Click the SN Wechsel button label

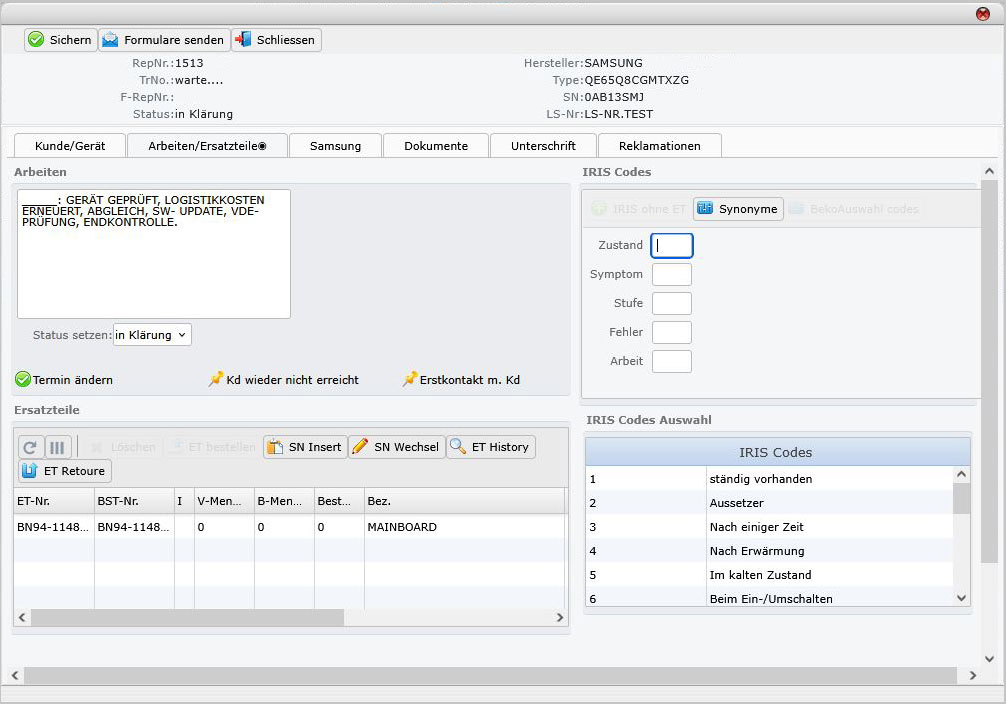407,447
